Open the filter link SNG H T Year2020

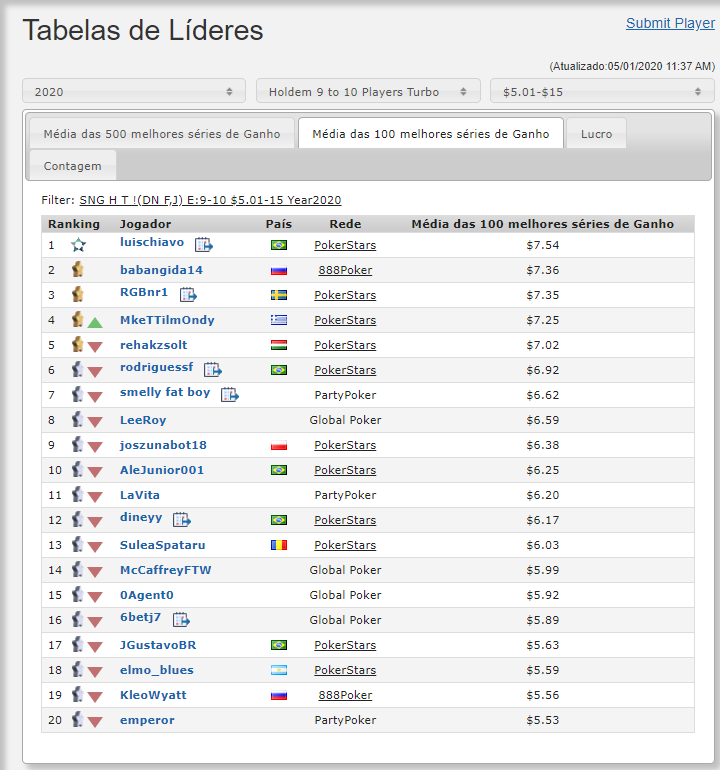[x=210, y=200]
